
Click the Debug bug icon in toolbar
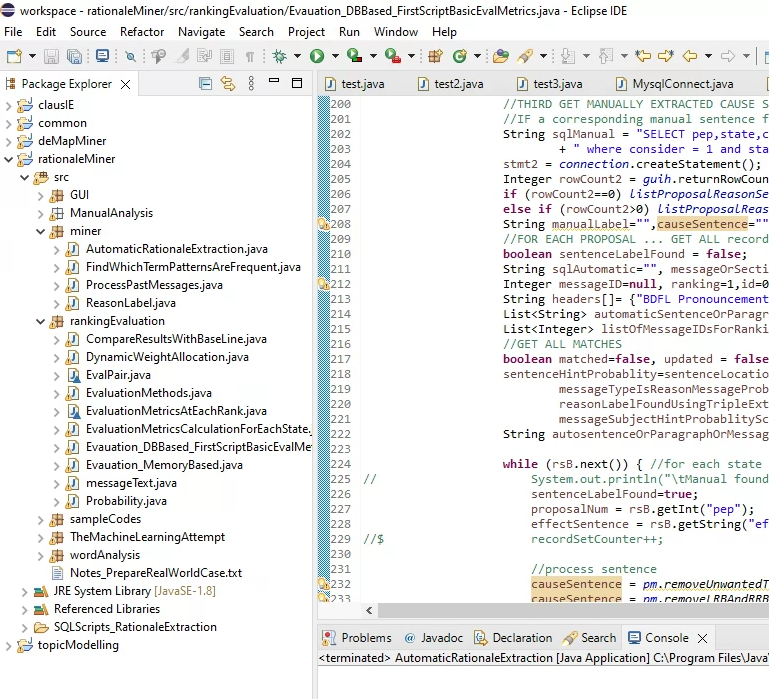pyautogui.click(x=279, y=57)
